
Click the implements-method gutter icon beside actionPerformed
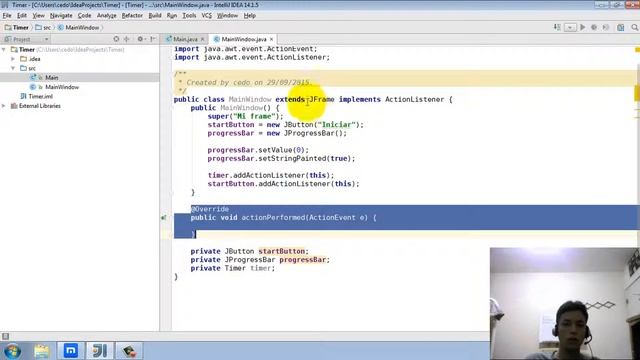(164, 218)
